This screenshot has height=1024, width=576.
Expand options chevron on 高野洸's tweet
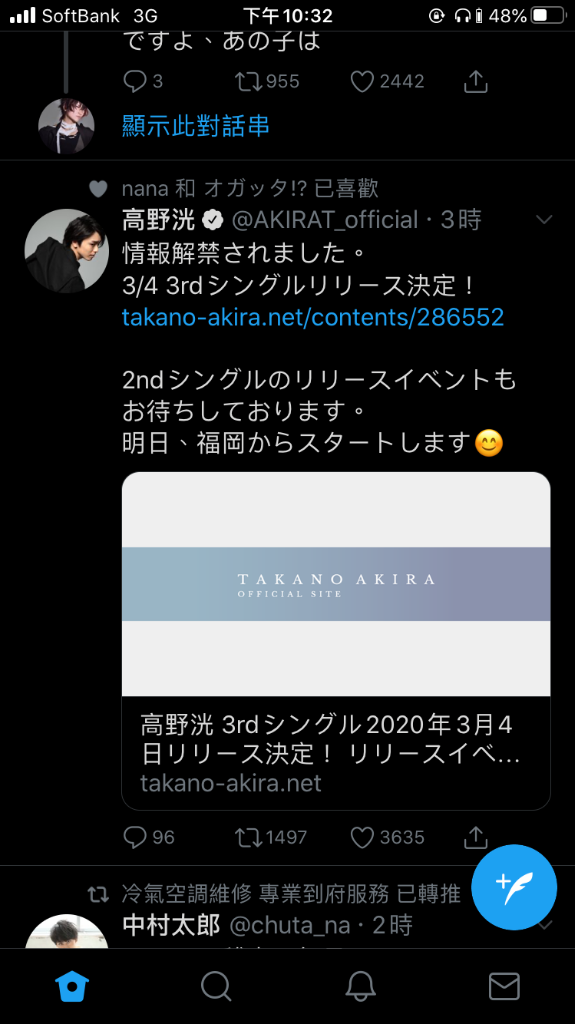tap(544, 220)
